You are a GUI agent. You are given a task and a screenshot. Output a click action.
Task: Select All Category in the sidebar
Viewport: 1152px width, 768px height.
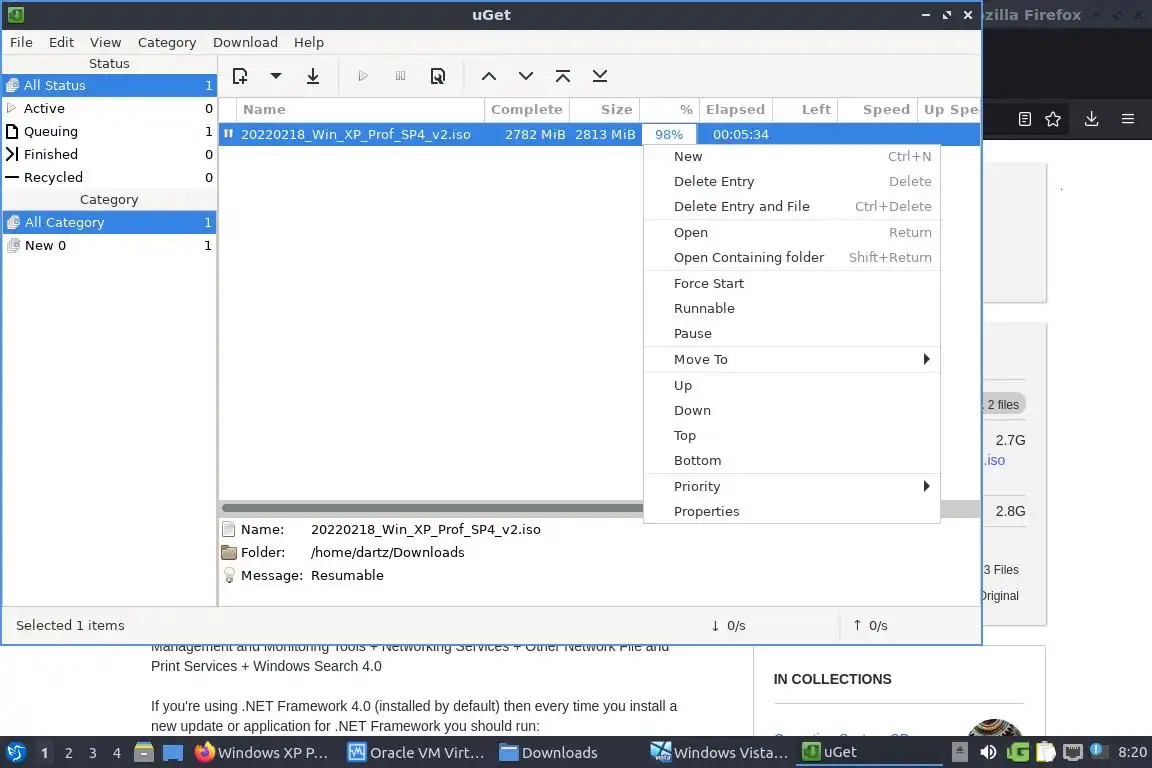pos(109,222)
